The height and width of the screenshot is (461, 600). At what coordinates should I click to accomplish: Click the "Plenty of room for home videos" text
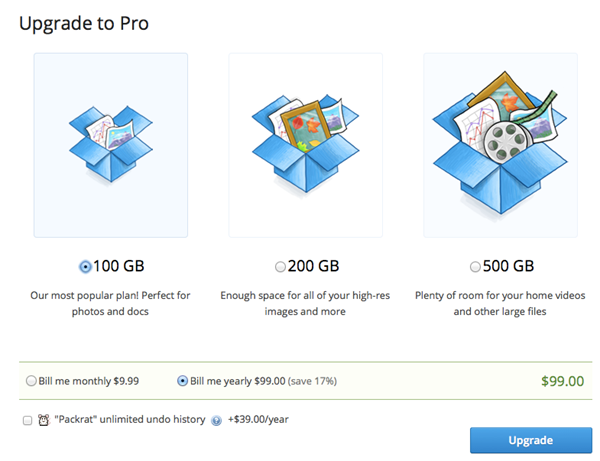pos(499,303)
